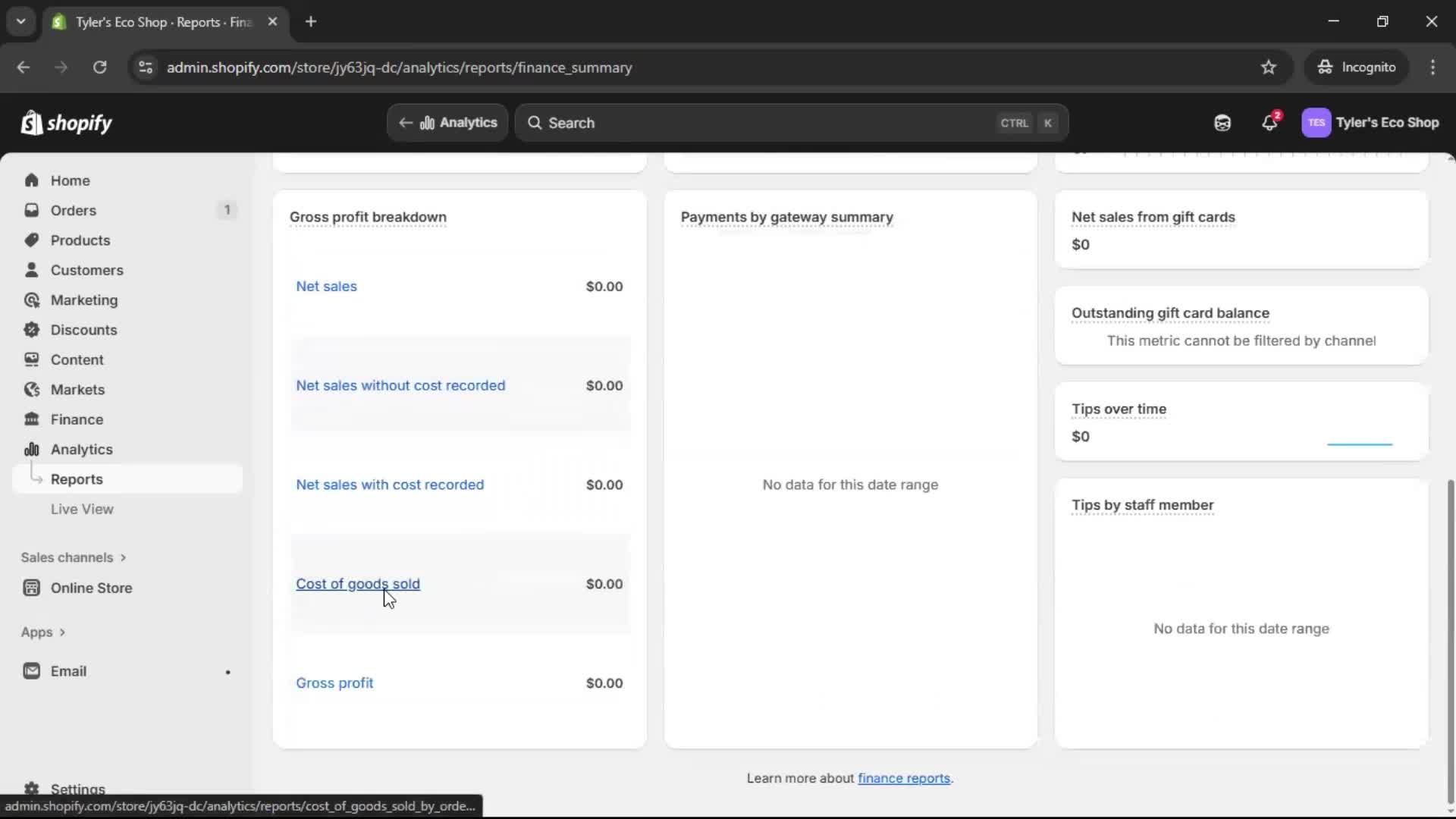View the Tips over time sparkline
This screenshot has width=1456, height=819.
point(1360,444)
